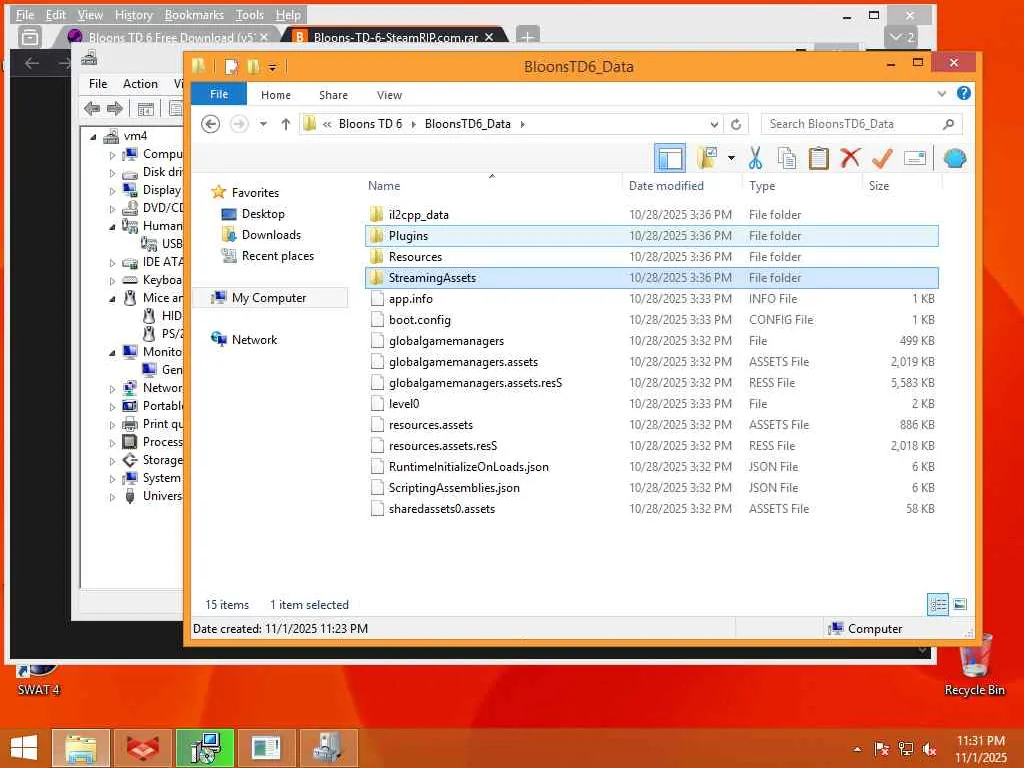Sort by the Size column header
1024x768 pixels.
click(879, 186)
